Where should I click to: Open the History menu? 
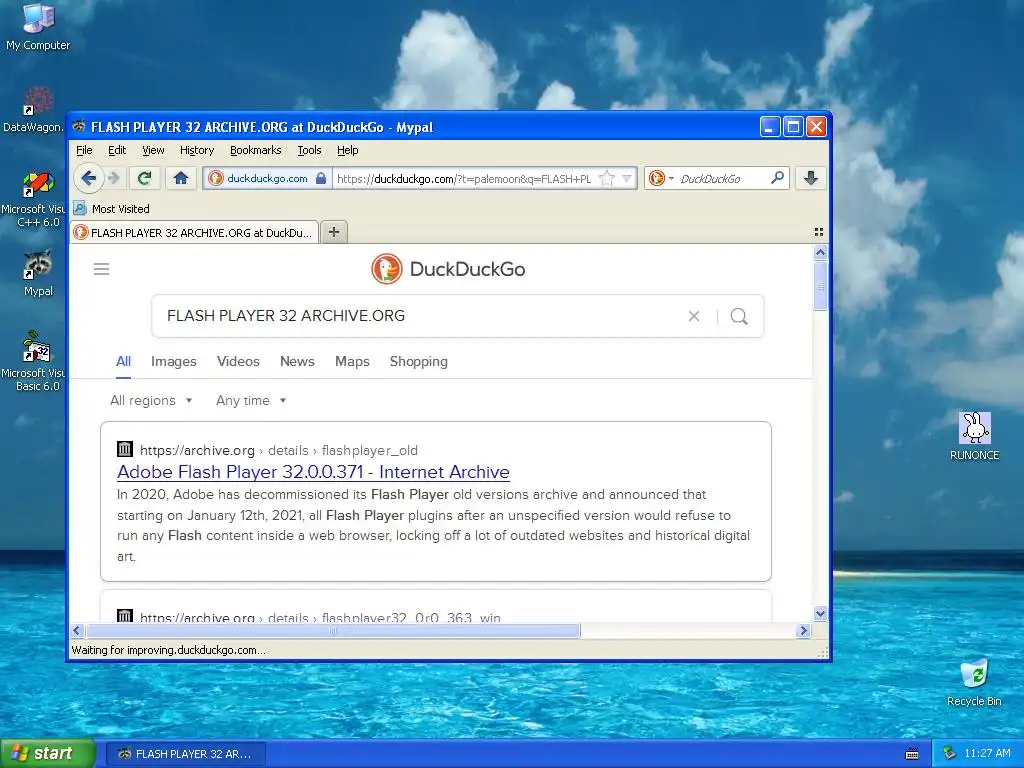(x=197, y=150)
